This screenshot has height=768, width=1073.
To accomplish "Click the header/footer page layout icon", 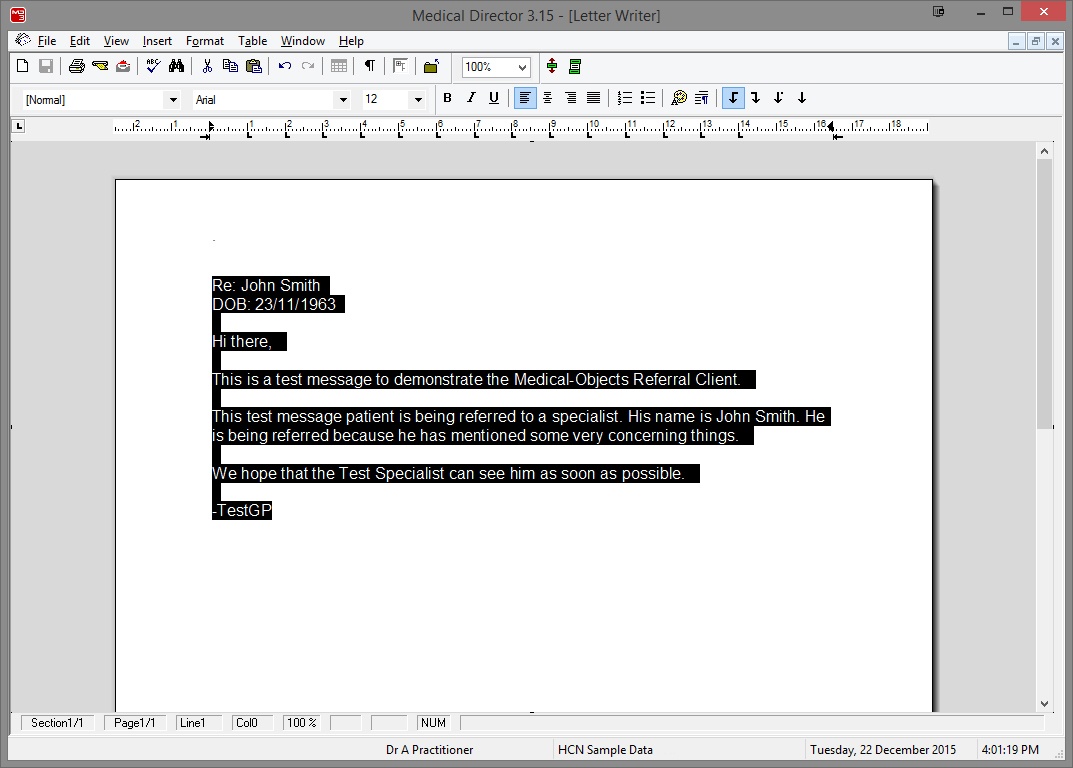I will click(x=400, y=66).
